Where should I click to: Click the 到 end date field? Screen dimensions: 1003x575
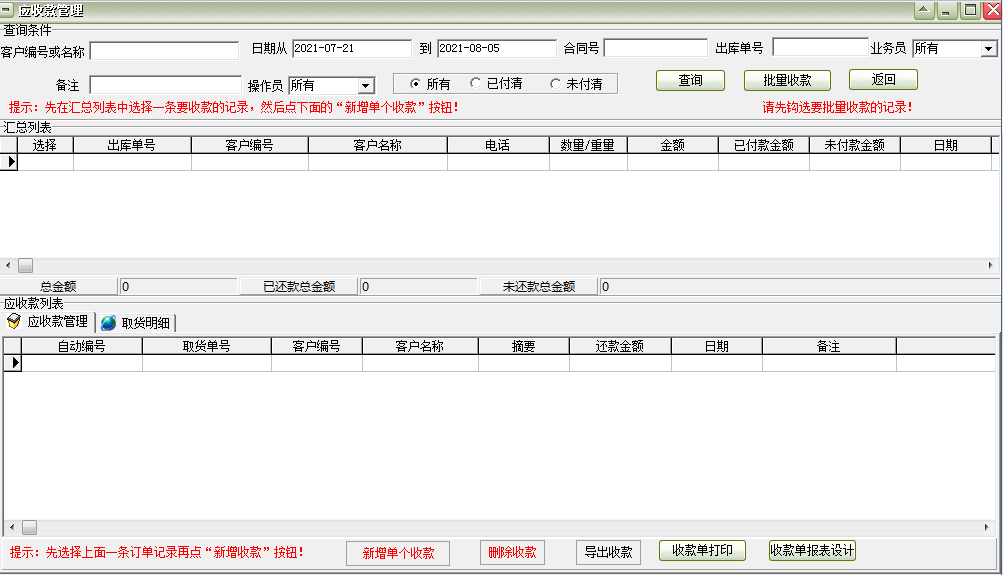click(497, 49)
